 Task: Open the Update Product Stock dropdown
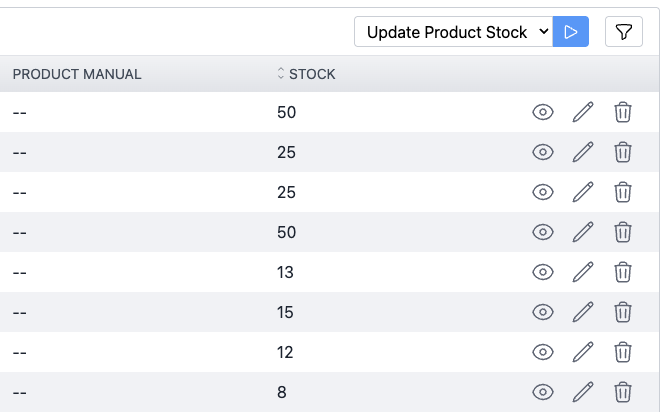point(454,32)
